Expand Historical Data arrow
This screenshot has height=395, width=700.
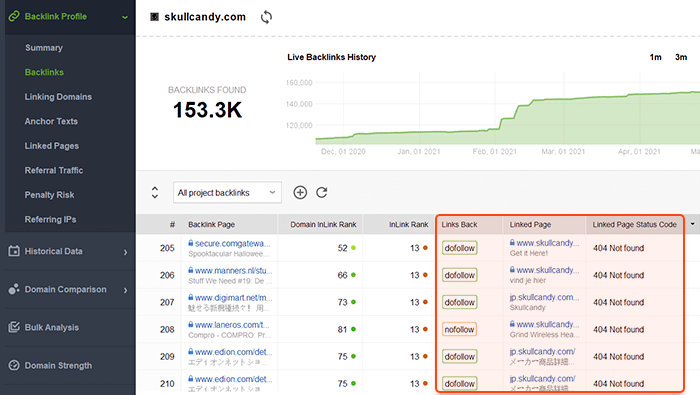coord(125,252)
